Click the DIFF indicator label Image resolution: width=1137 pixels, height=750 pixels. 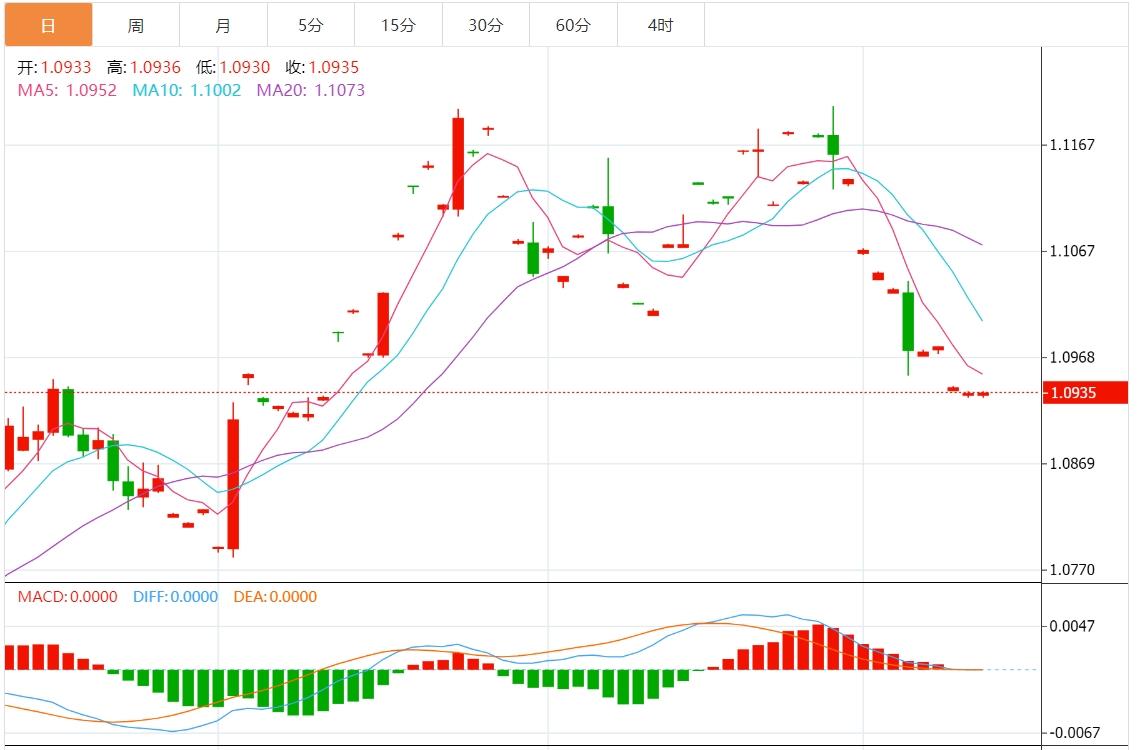tap(173, 597)
